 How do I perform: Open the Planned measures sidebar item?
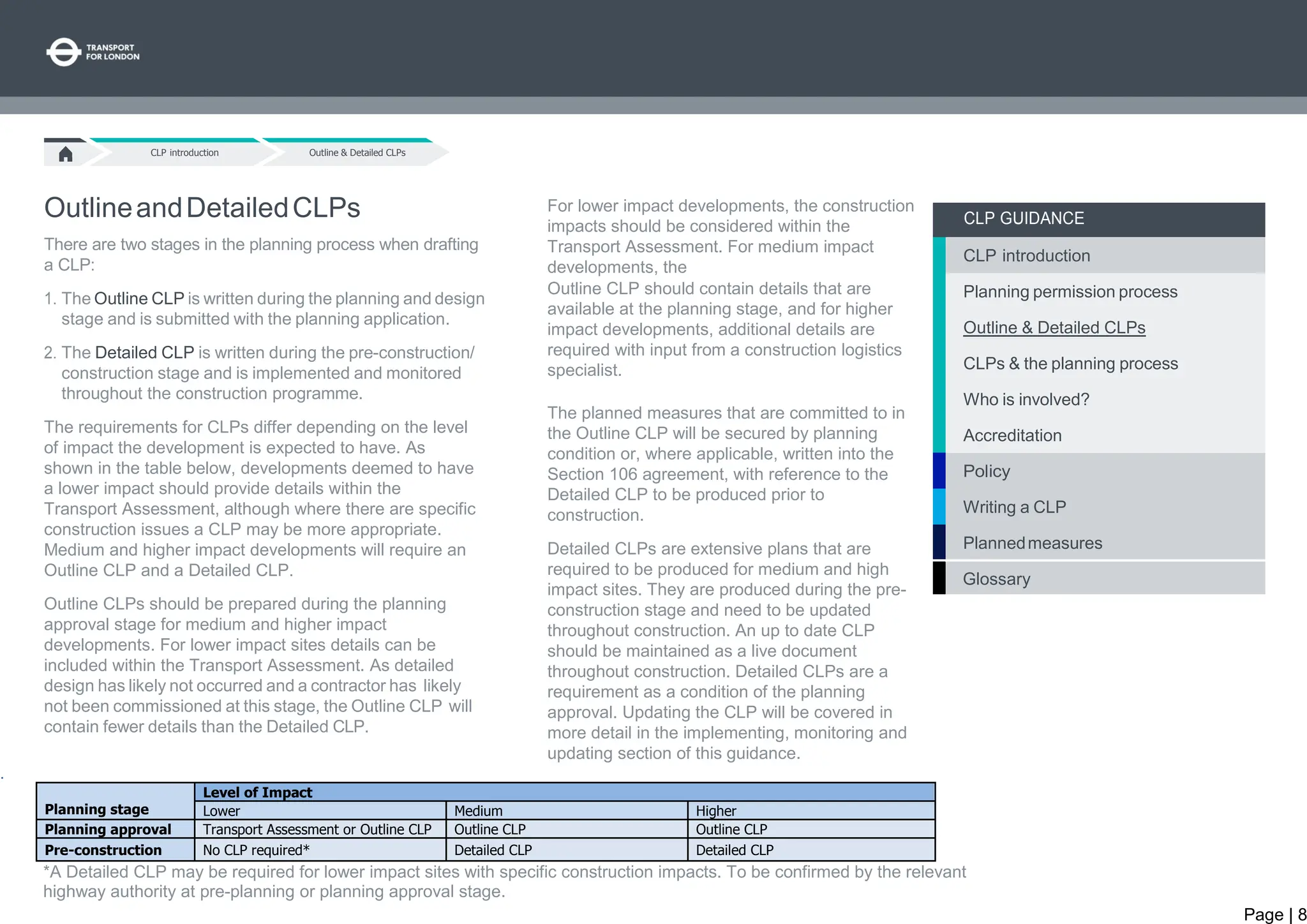tap(1032, 543)
